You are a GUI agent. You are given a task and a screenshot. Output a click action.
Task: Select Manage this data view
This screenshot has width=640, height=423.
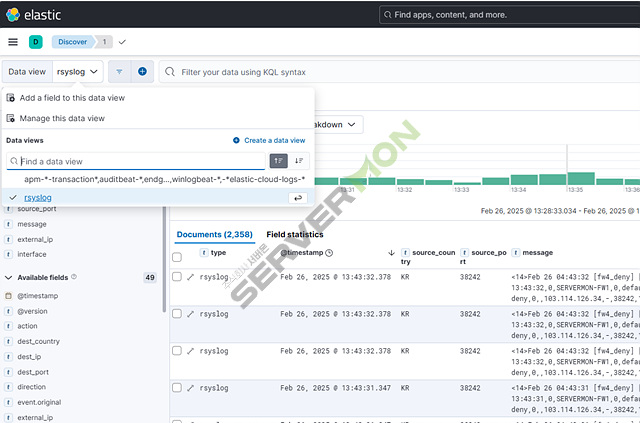coord(62,118)
